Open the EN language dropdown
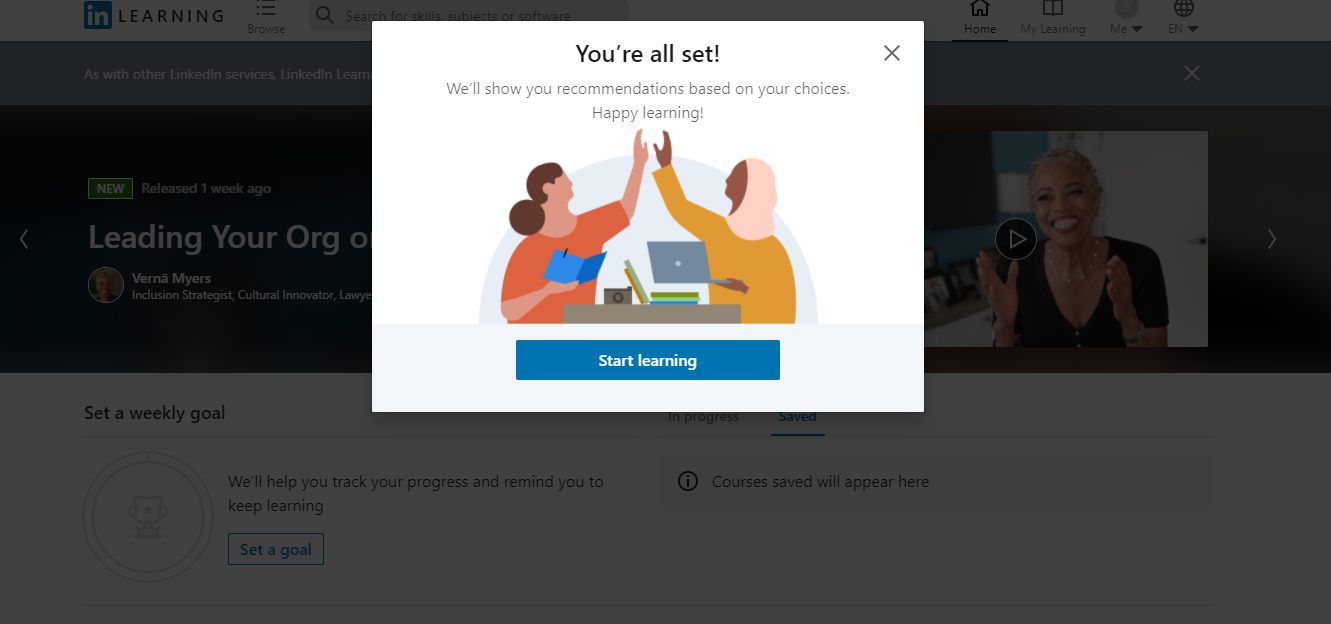This screenshot has width=1331, height=624. (x=1183, y=17)
